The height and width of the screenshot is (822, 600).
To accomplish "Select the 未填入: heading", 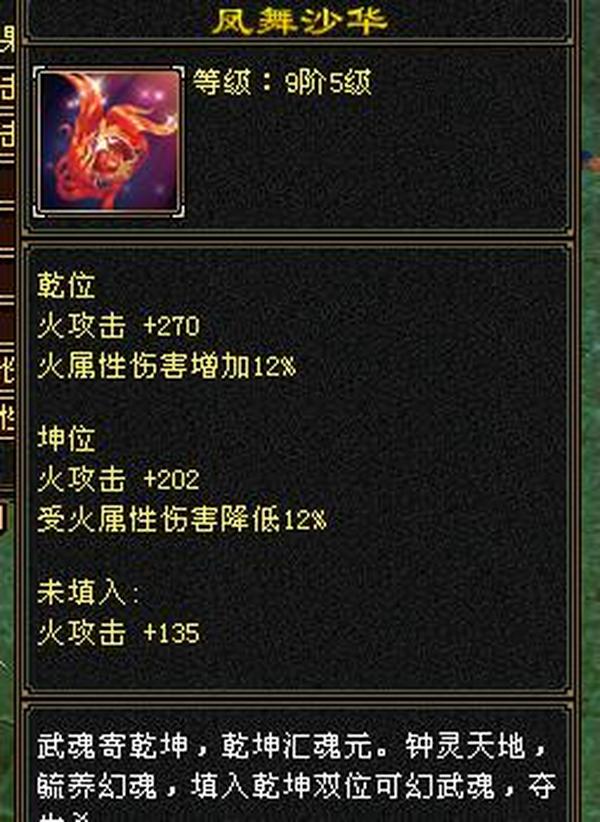I will (x=88, y=593).
